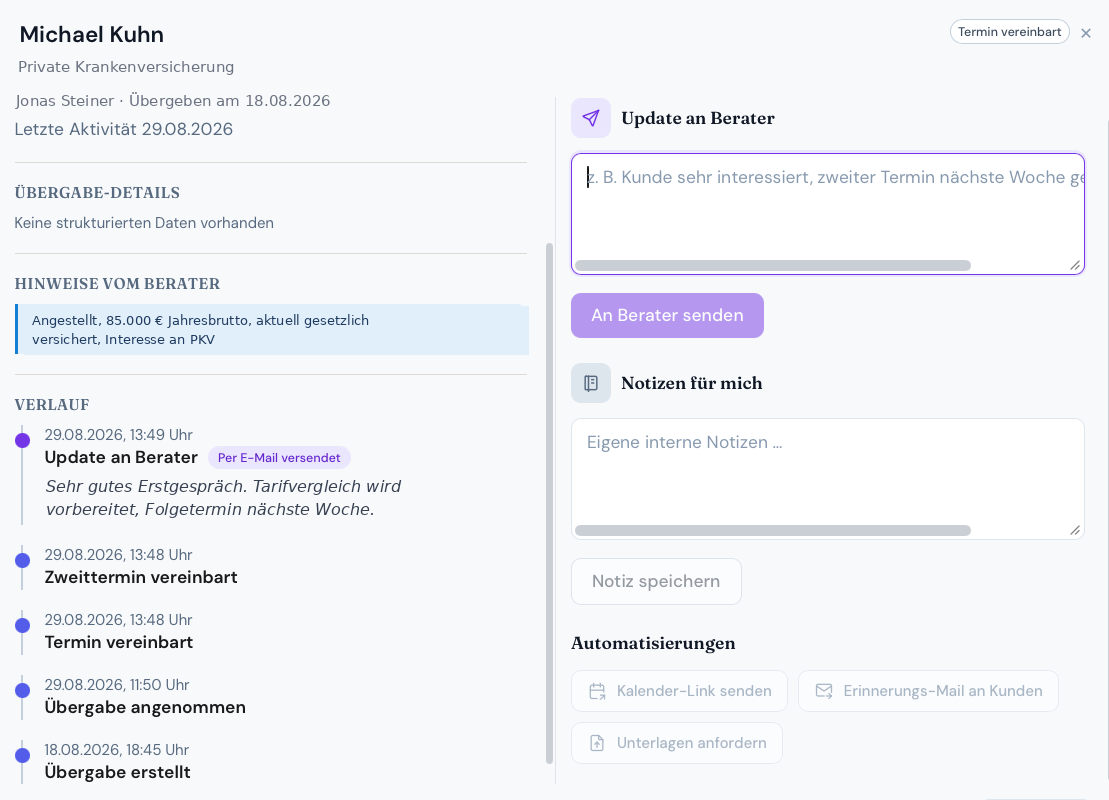This screenshot has width=1109, height=800.
Task: Click into the Eigene interne Notizen field
Action: click(x=828, y=479)
